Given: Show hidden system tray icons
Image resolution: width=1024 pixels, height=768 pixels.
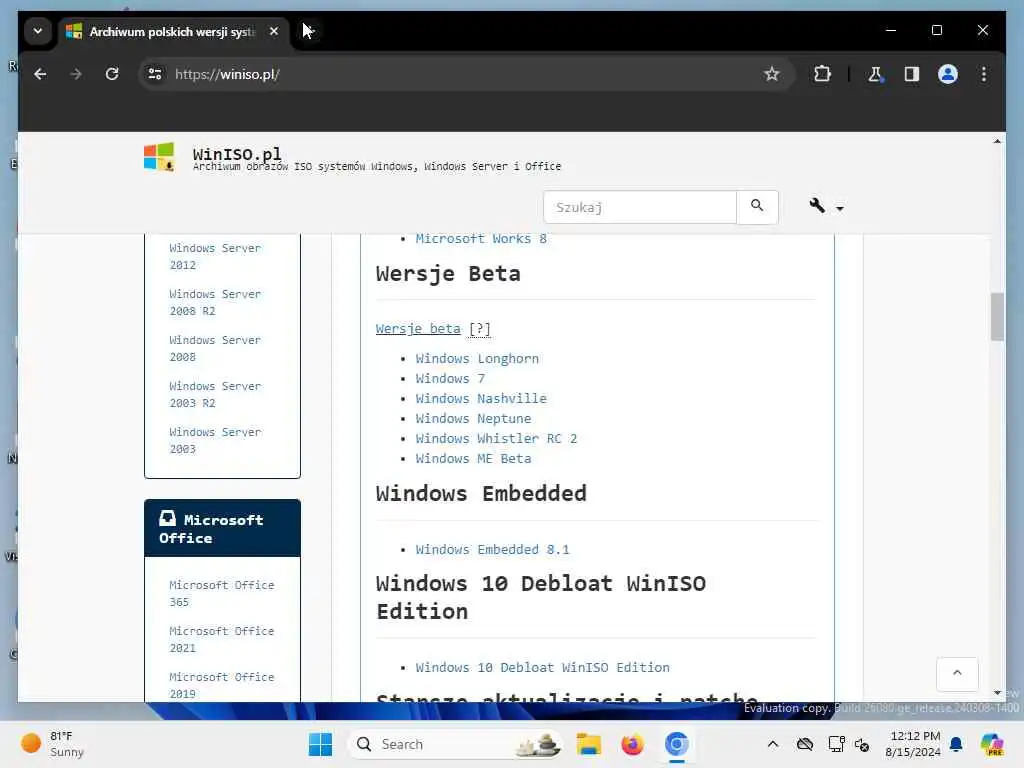Looking at the screenshot, I should [x=773, y=744].
